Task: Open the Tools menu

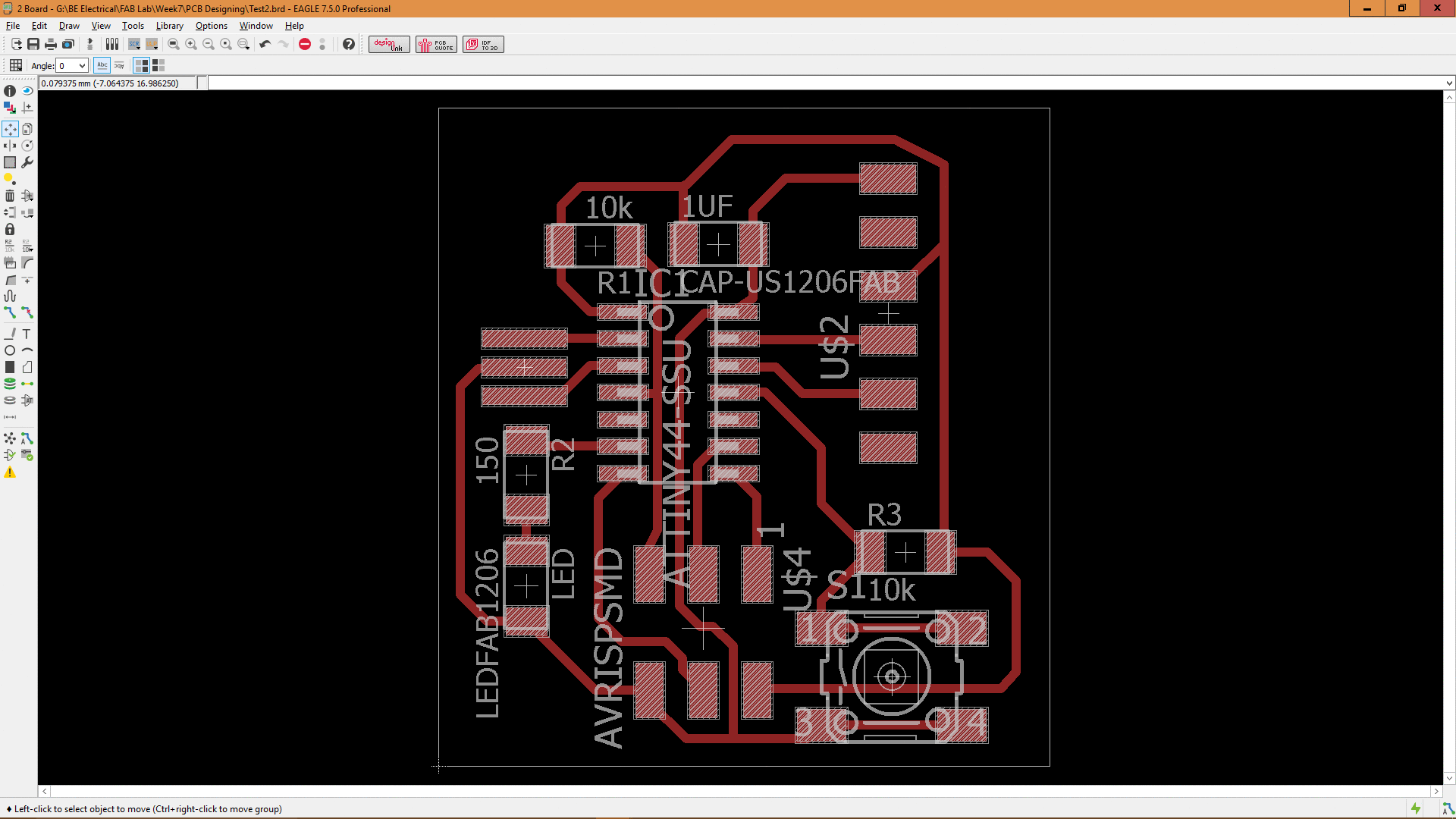Action: (x=133, y=26)
